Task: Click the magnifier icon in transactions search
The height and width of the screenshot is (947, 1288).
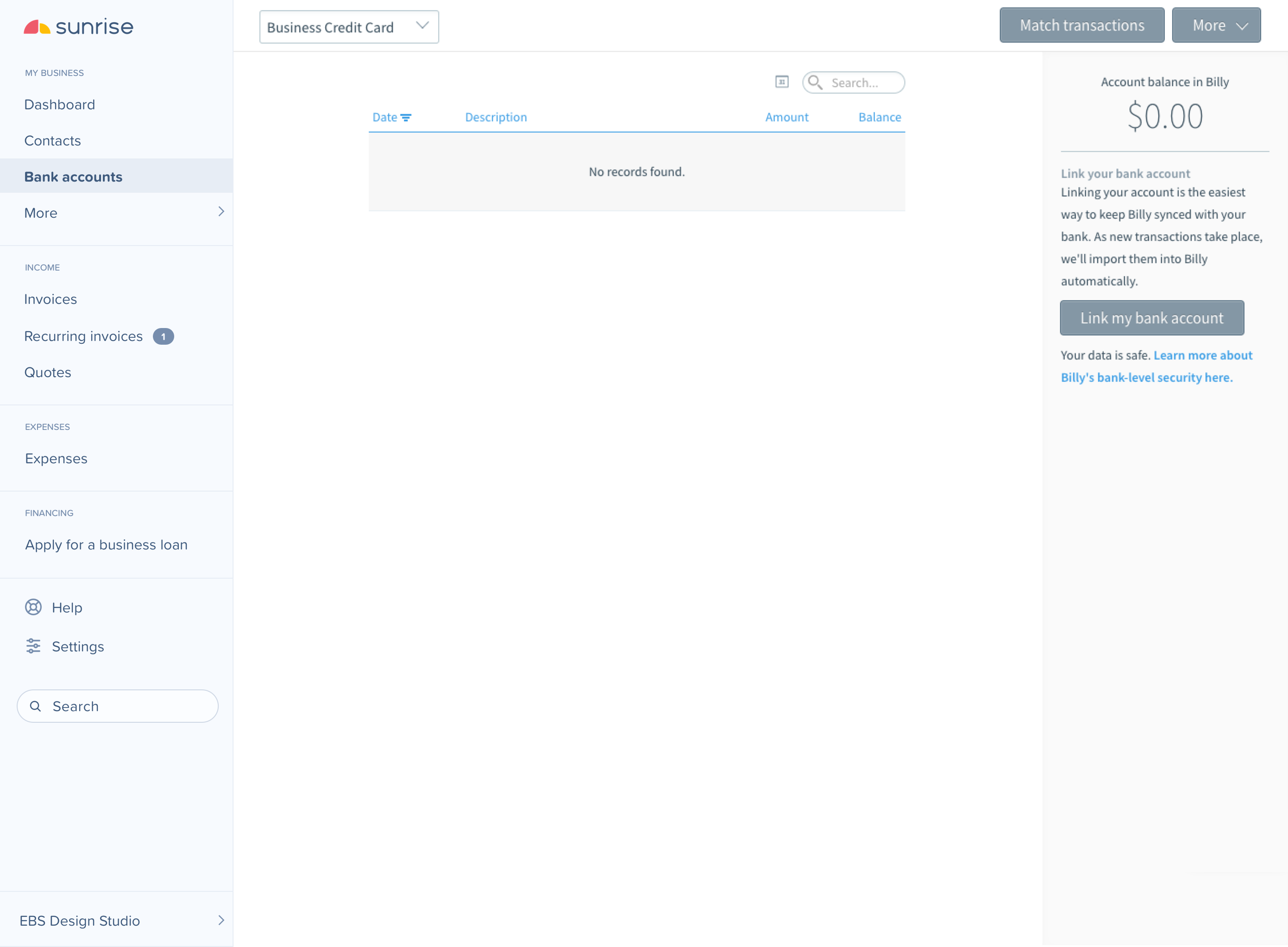Action: (x=815, y=82)
